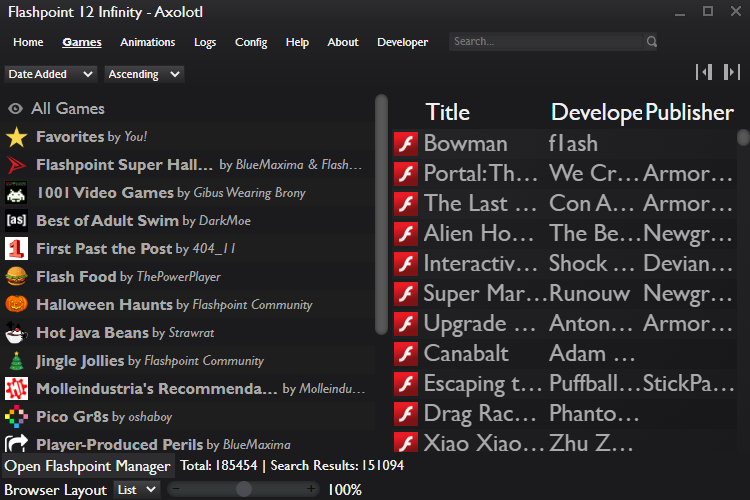Image resolution: width=750 pixels, height=500 pixels.
Task: Open the Date Added sort dropdown
Action: click(x=51, y=74)
